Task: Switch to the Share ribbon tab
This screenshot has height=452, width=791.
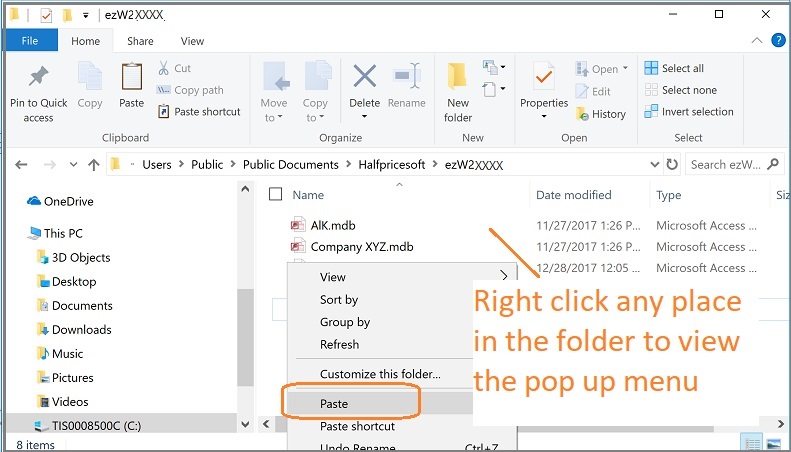Action: pos(140,41)
